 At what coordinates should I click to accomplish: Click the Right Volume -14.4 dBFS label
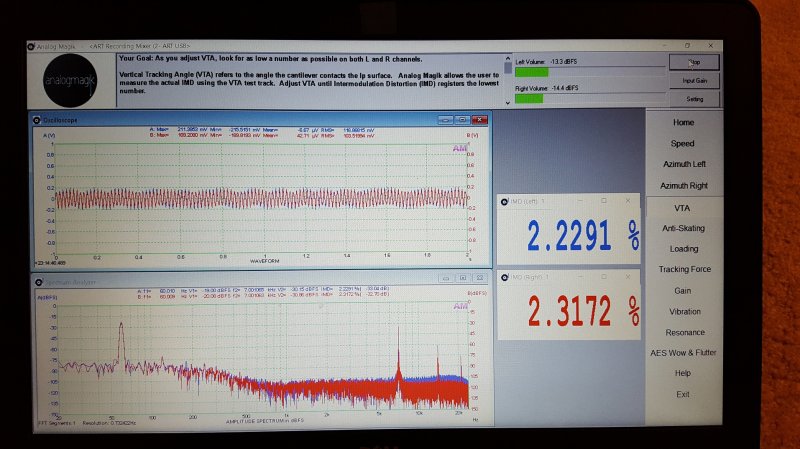546,88
